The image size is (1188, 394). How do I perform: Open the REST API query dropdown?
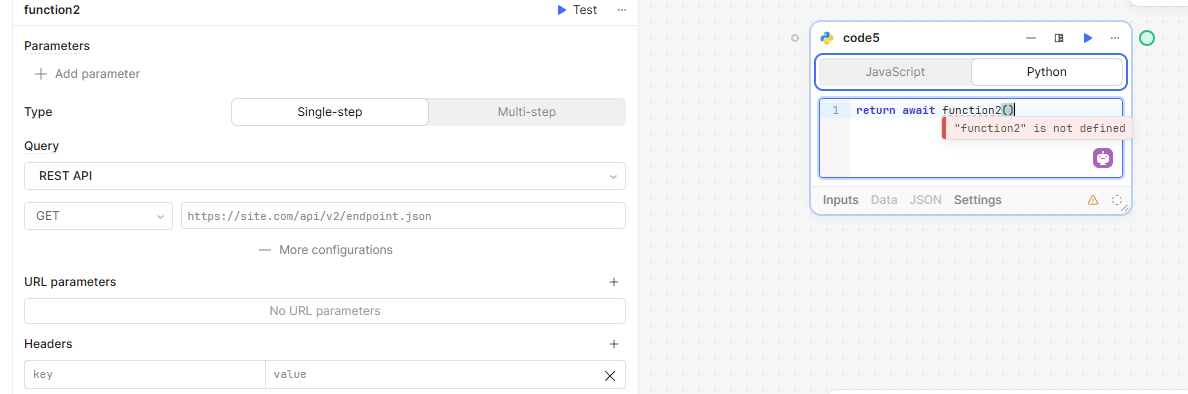[325, 176]
